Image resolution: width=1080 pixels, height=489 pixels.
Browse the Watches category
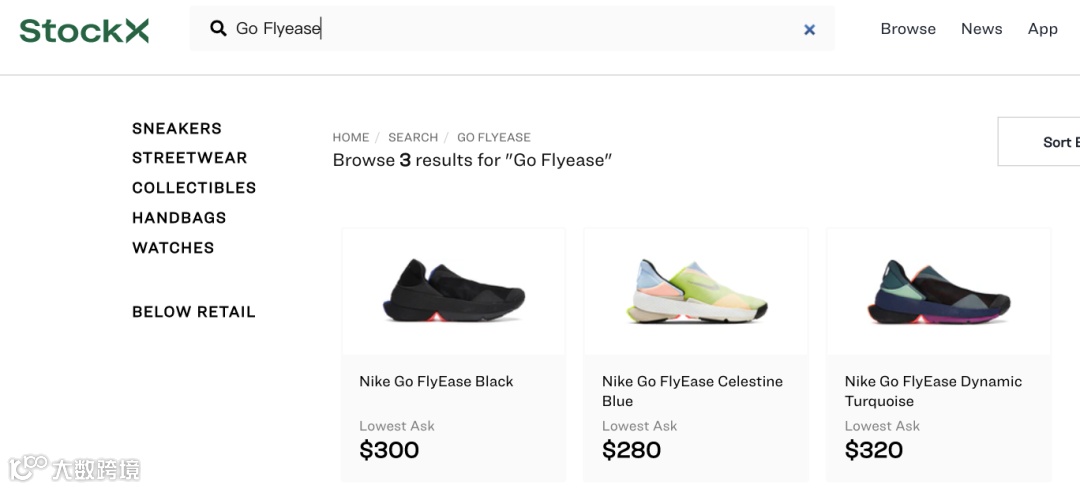pos(173,248)
